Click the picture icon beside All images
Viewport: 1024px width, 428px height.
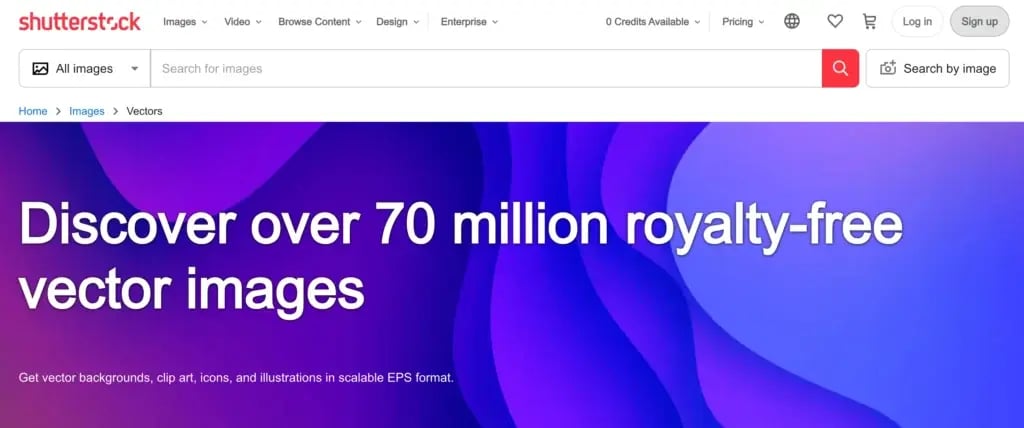(x=40, y=69)
